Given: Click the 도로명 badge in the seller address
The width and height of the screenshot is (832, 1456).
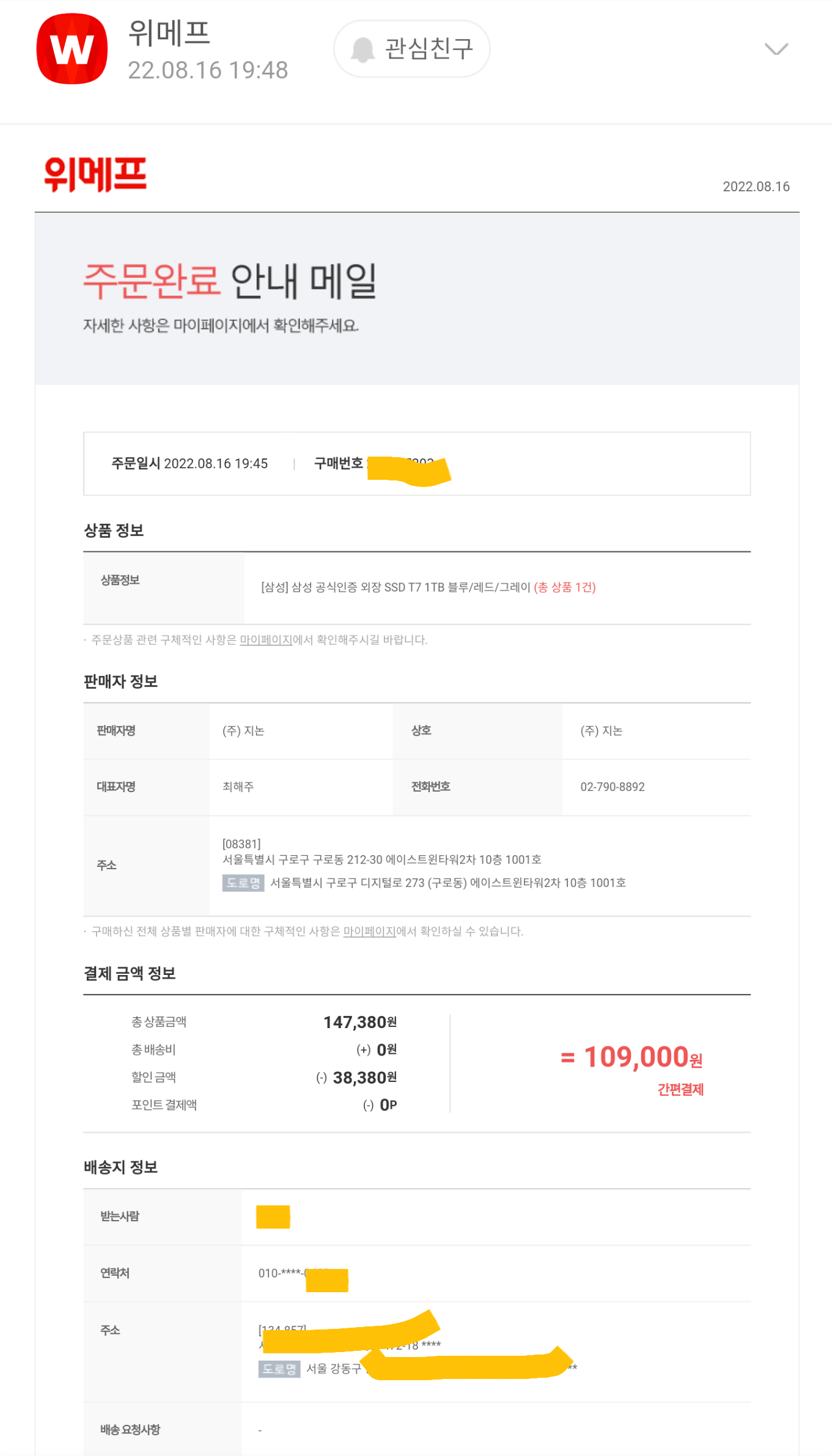Looking at the screenshot, I should click(x=243, y=883).
